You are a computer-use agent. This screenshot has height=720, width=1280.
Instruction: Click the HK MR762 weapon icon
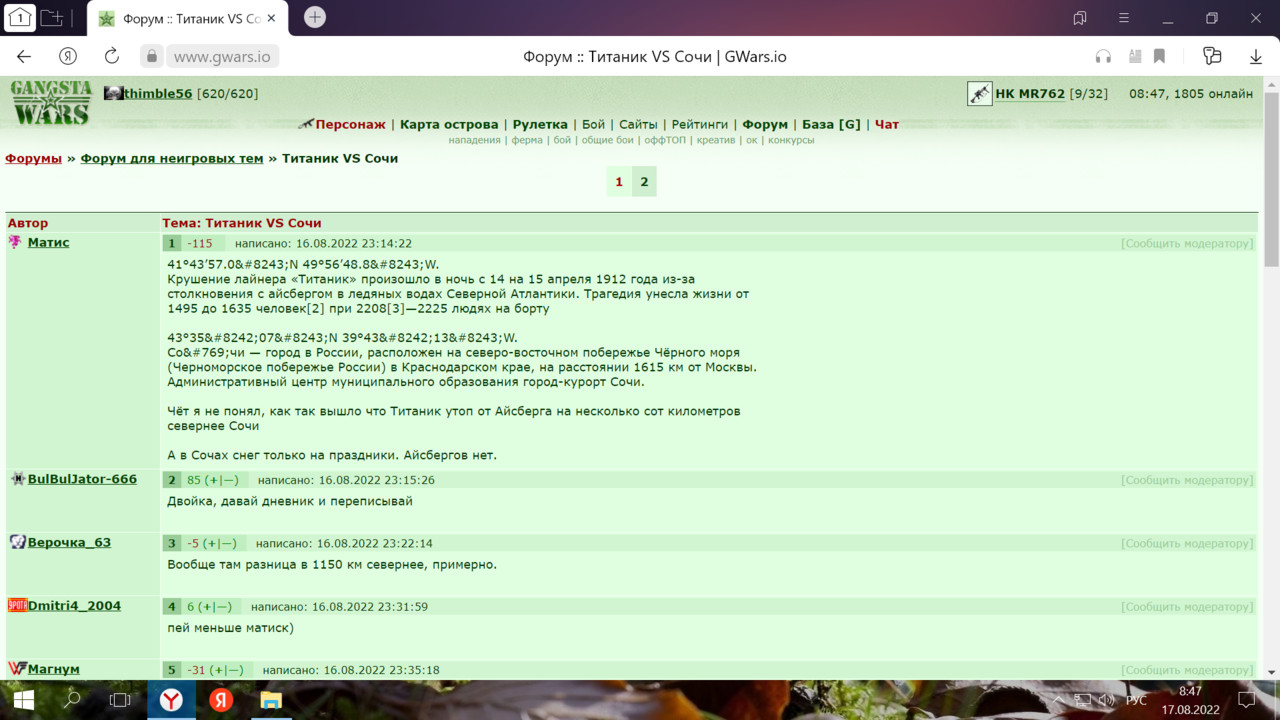[979, 94]
